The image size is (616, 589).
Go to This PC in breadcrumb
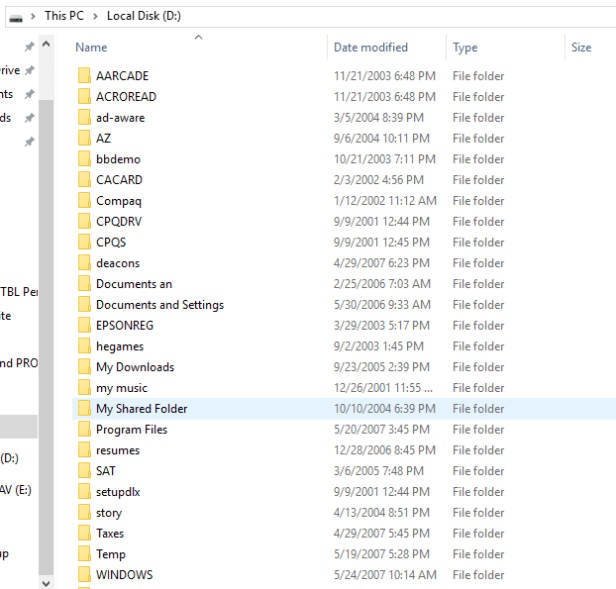pyautogui.click(x=64, y=16)
